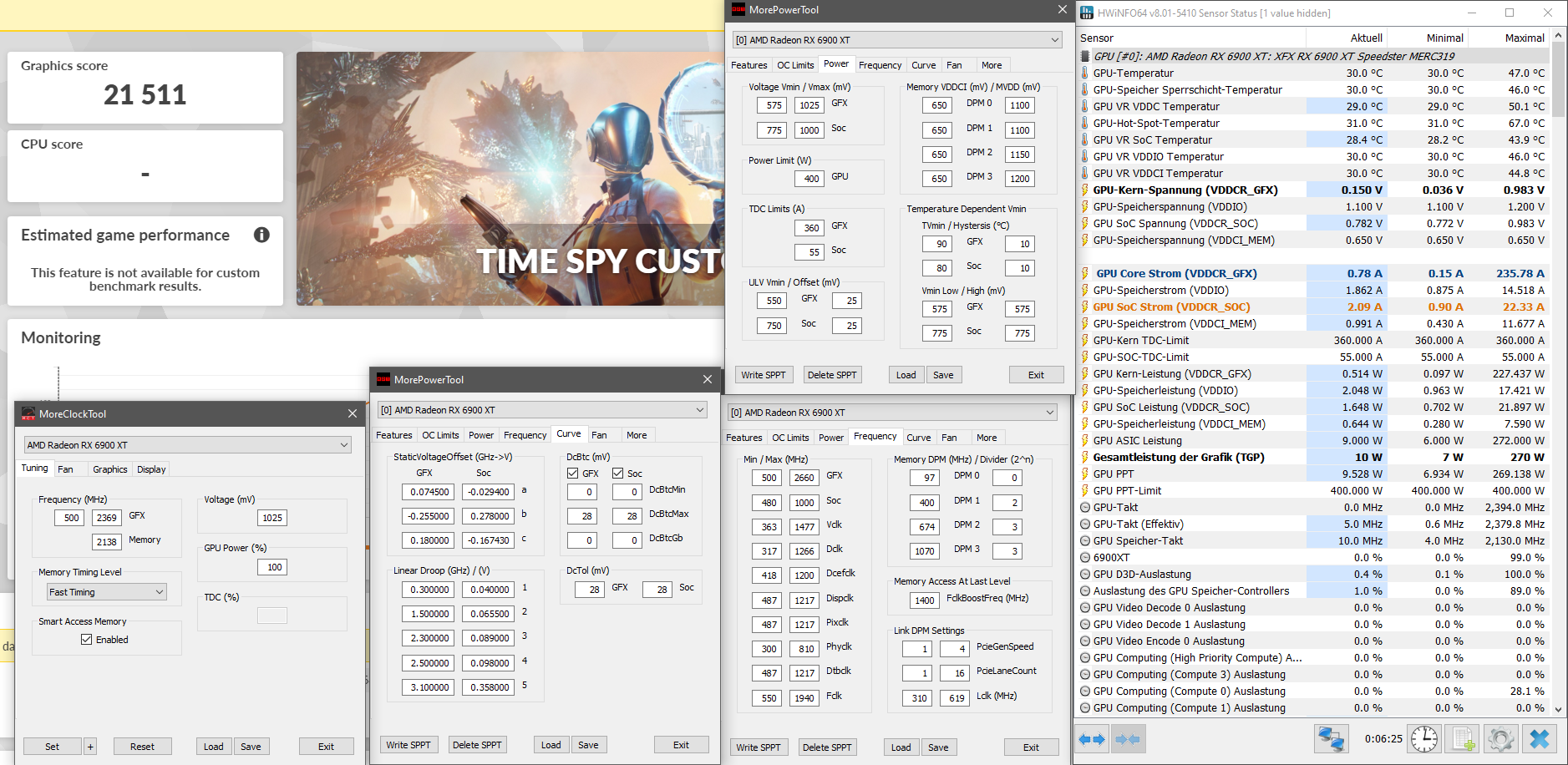Open GPU dropdown in Frequency-tab MorePowerTool window

pyautogui.click(x=892, y=413)
